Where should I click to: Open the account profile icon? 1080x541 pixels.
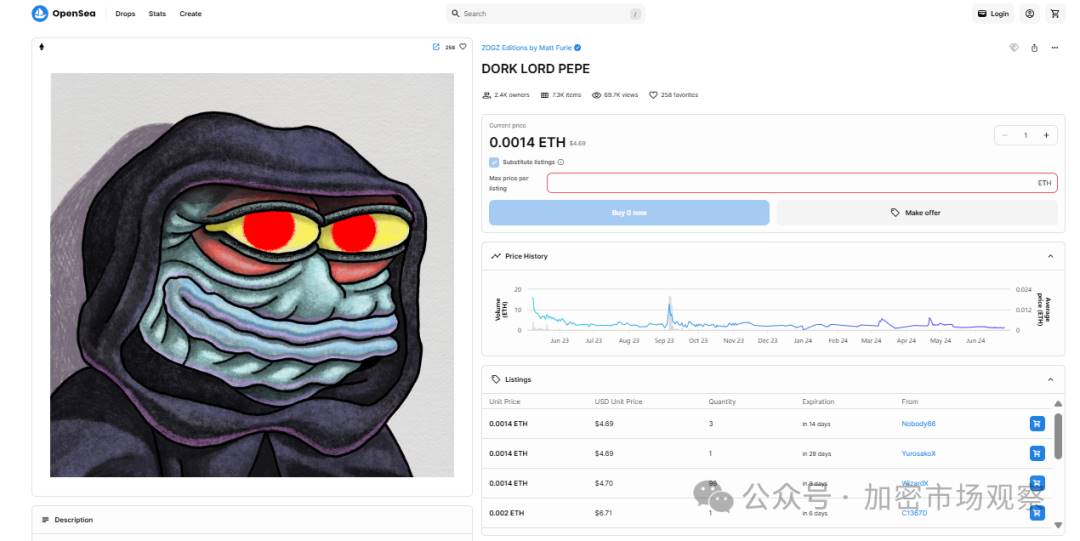[x=1030, y=14]
